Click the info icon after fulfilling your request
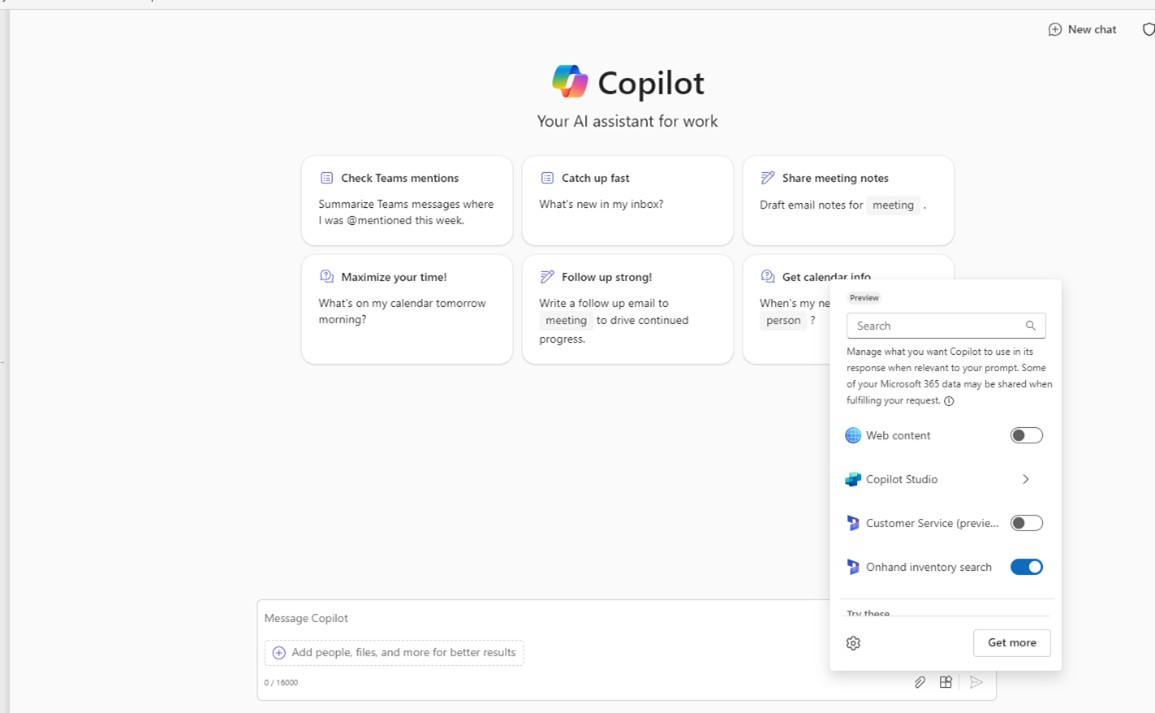The height and width of the screenshot is (713, 1155). click(949, 401)
